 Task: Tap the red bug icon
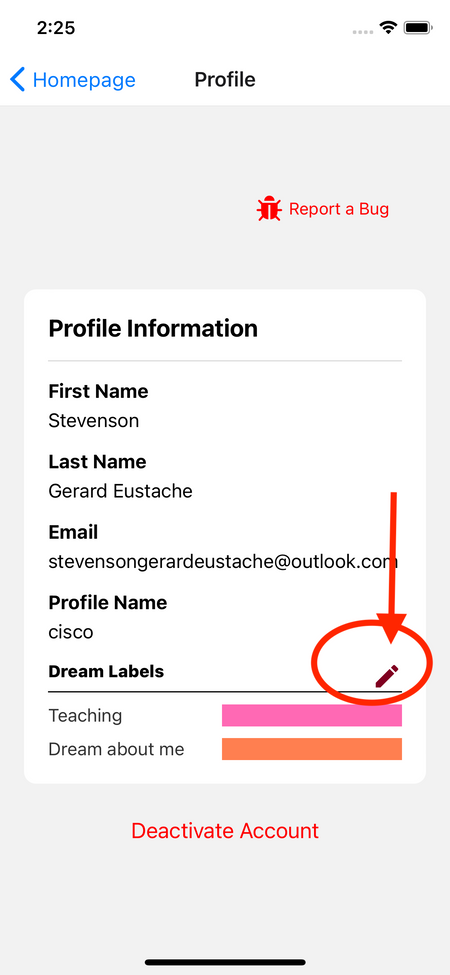point(269,209)
